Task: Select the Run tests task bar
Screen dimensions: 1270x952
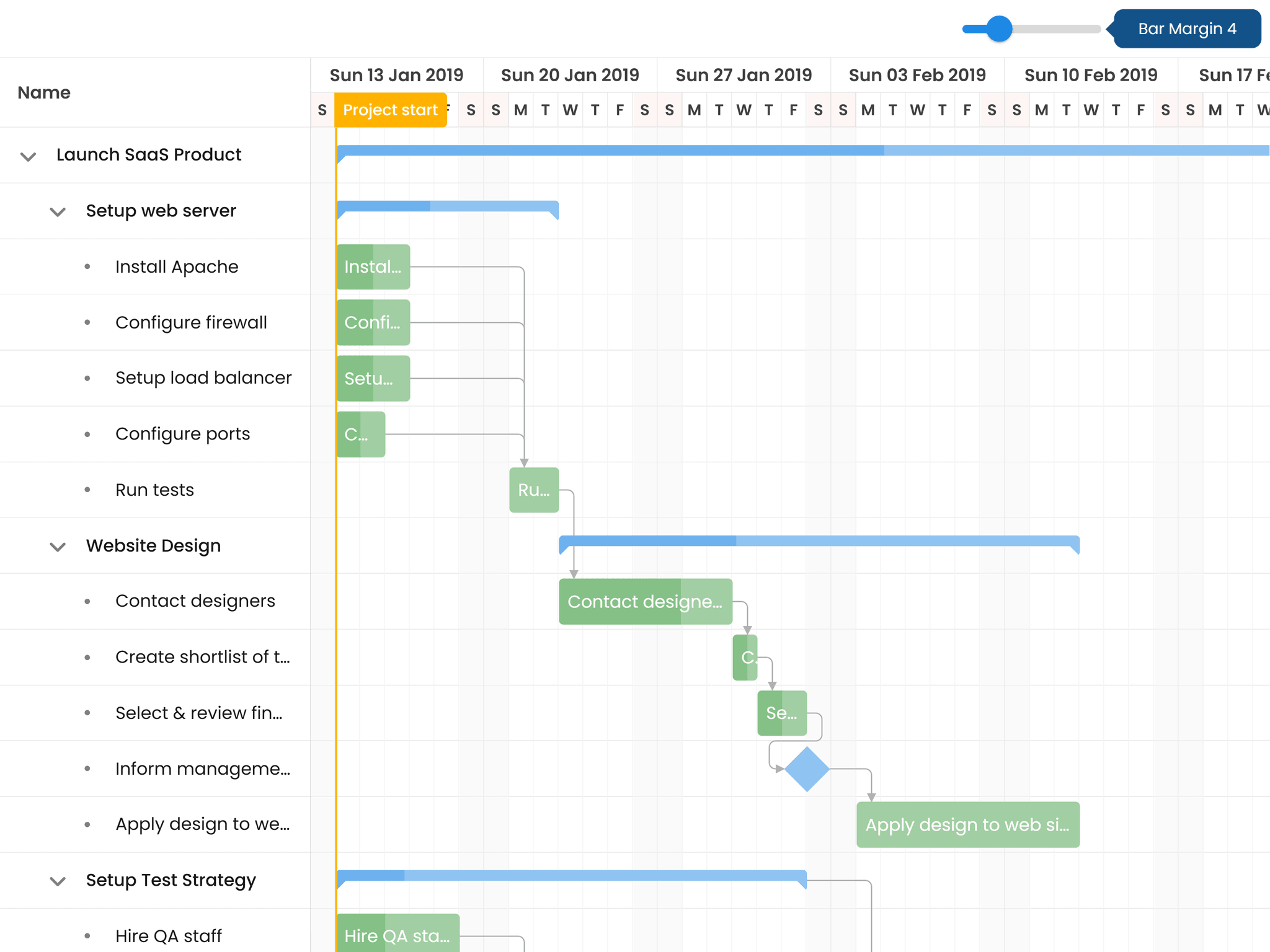Action: (x=533, y=490)
